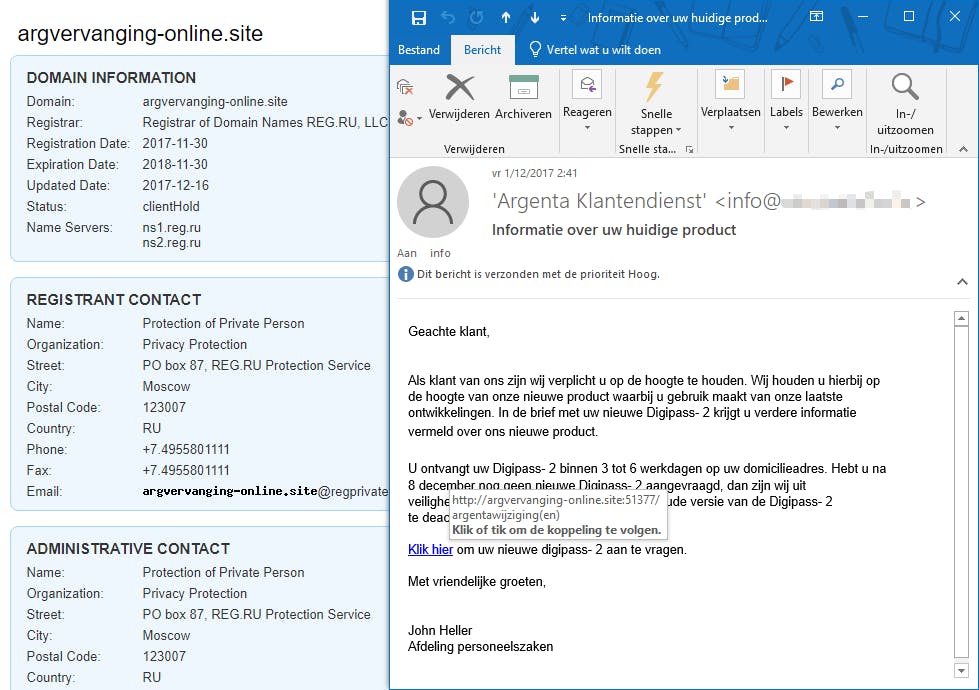This screenshot has height=690, width=979.
Task: Click the 'info' recipient name
Action: point(440,253)
